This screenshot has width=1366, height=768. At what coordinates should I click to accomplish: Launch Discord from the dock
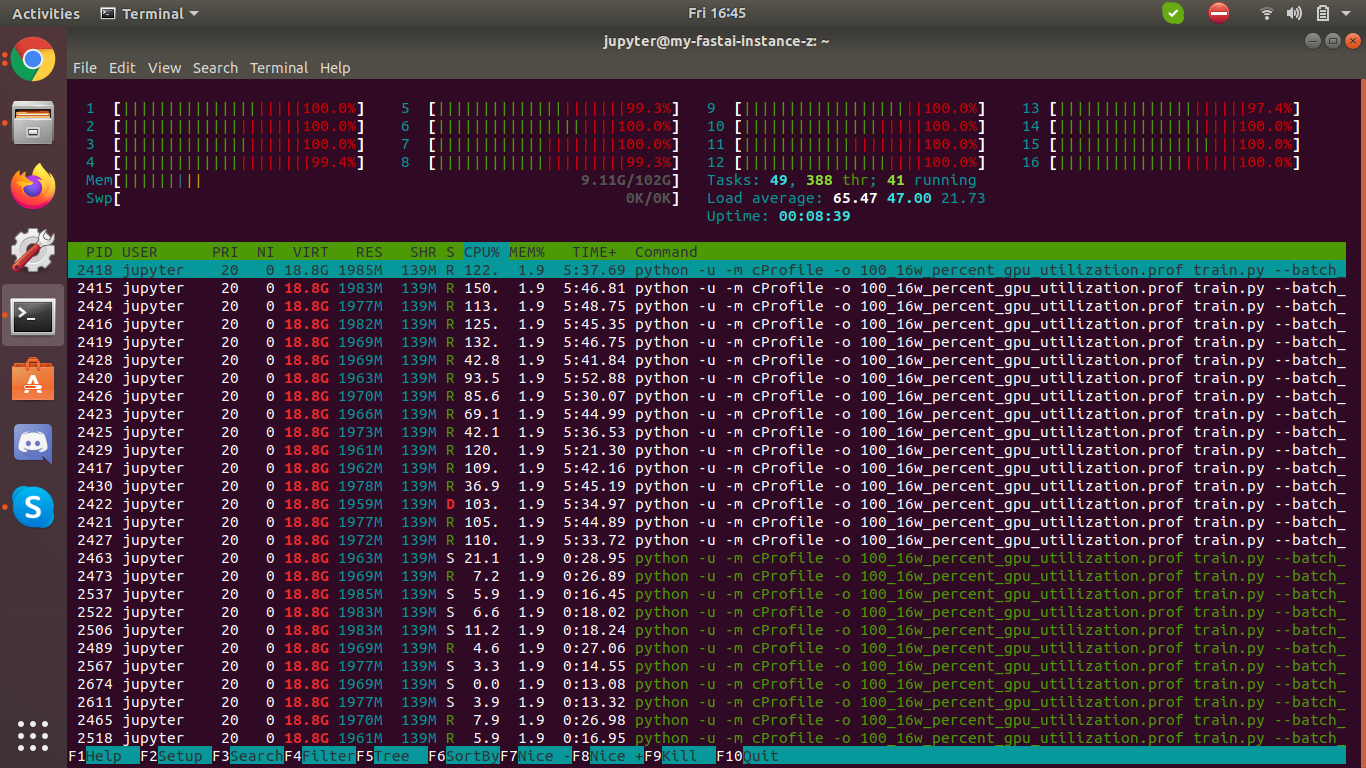pos(33,443)
